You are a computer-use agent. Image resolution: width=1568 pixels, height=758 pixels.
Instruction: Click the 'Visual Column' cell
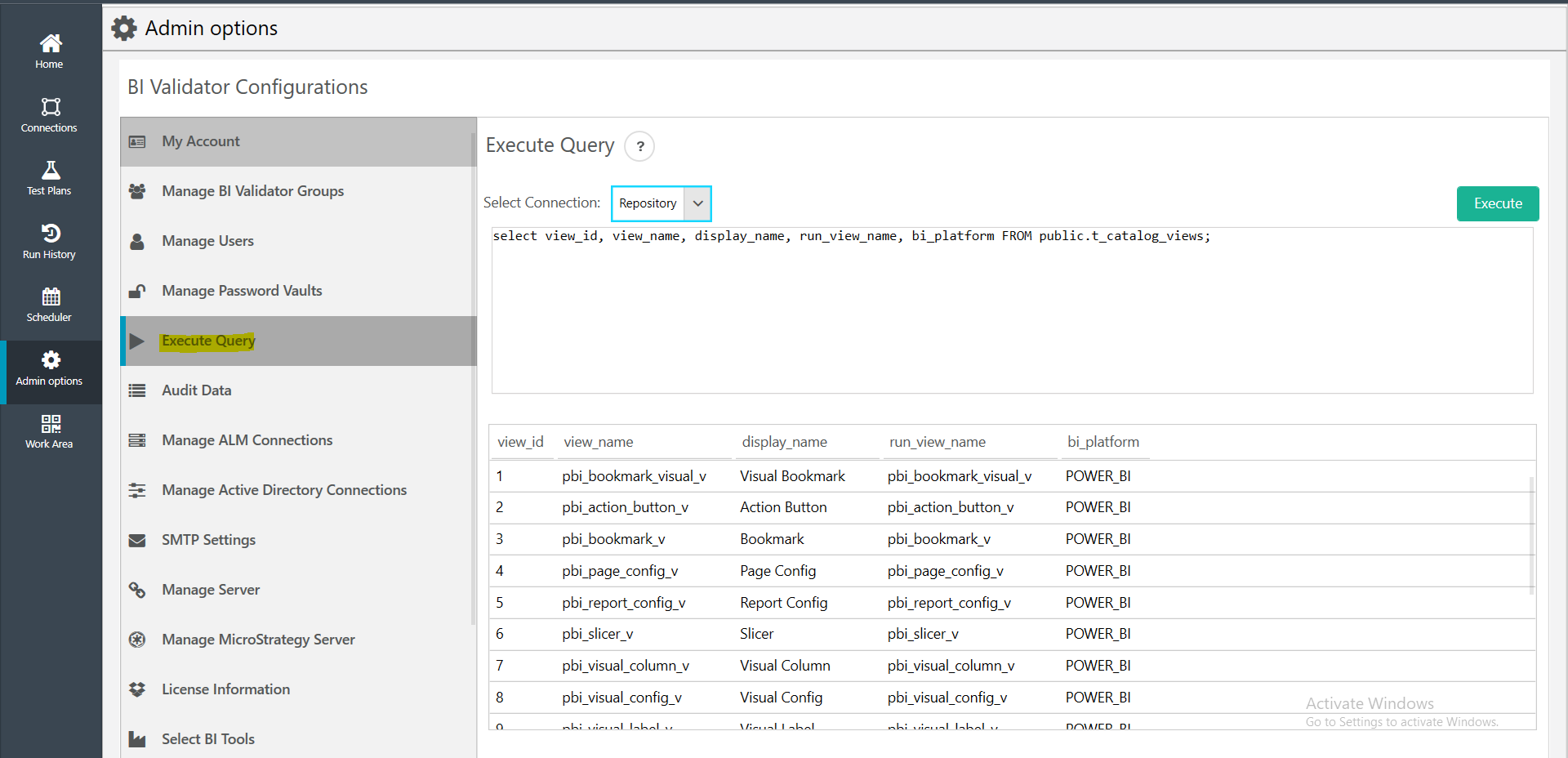[785, 666]
